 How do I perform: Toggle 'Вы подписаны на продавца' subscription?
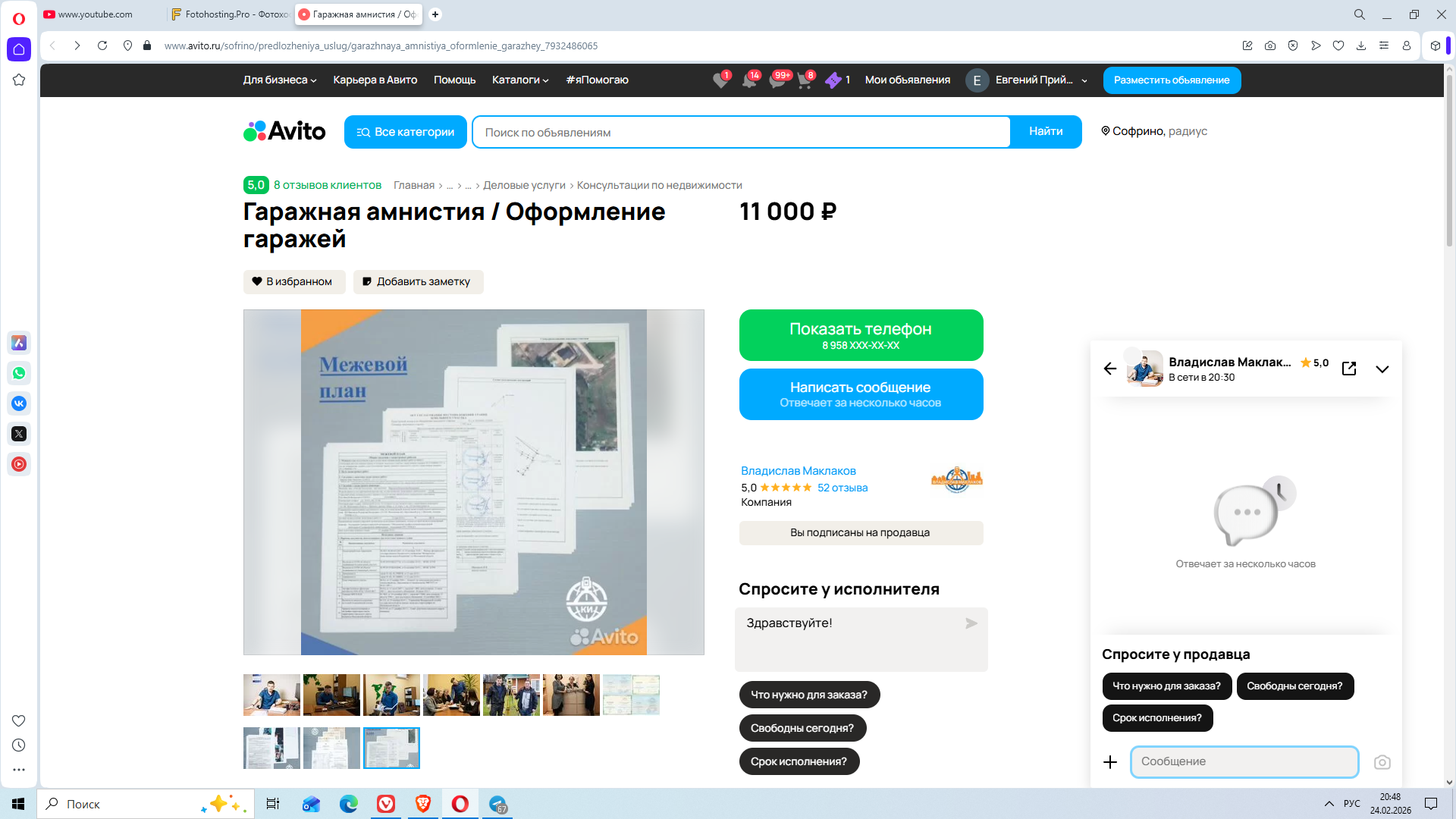861,532
